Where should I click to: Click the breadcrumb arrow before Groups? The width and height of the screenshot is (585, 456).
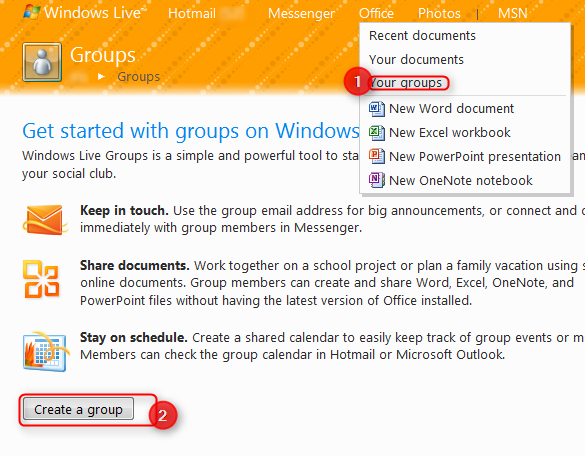click(101, 76)
